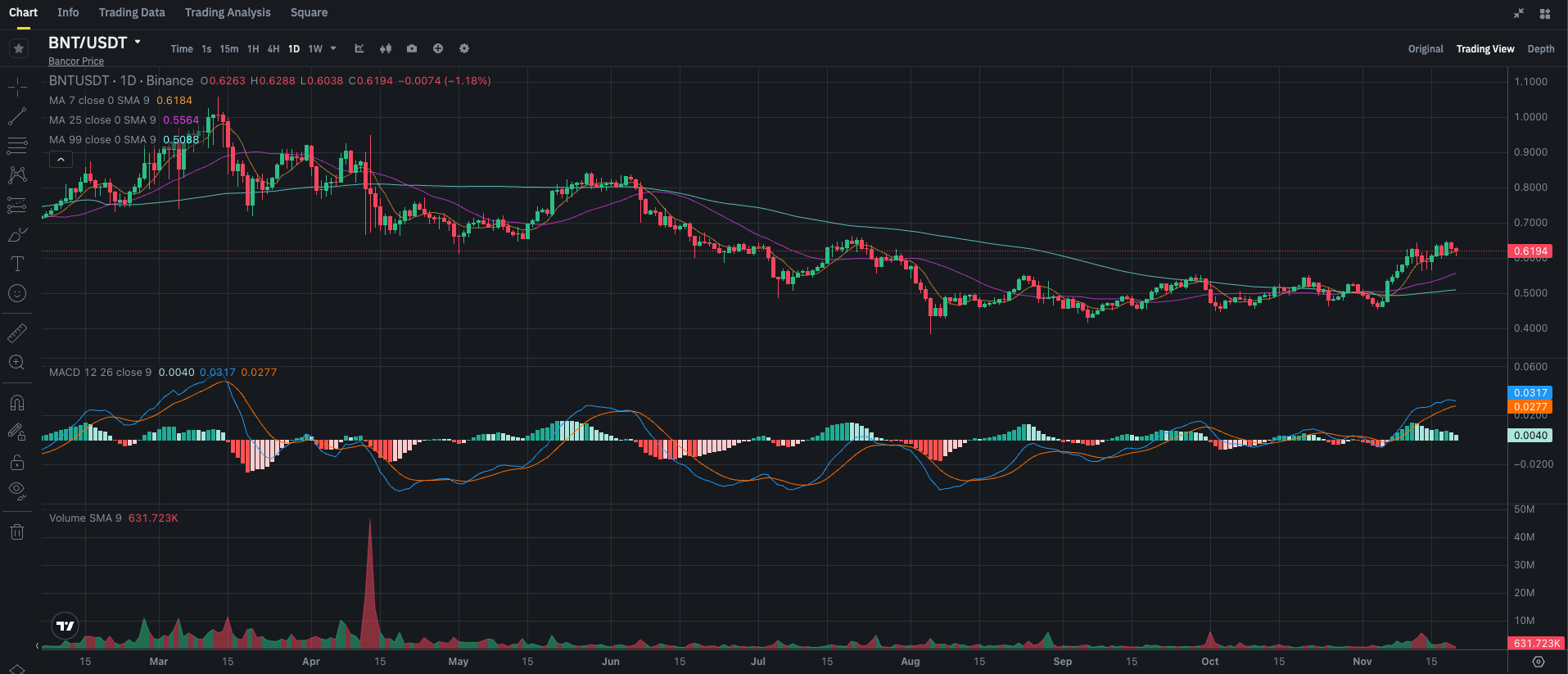Click the Nov marker on time axis
The height and width of the screenshot is (674, 1568).
click(1362, 662)
